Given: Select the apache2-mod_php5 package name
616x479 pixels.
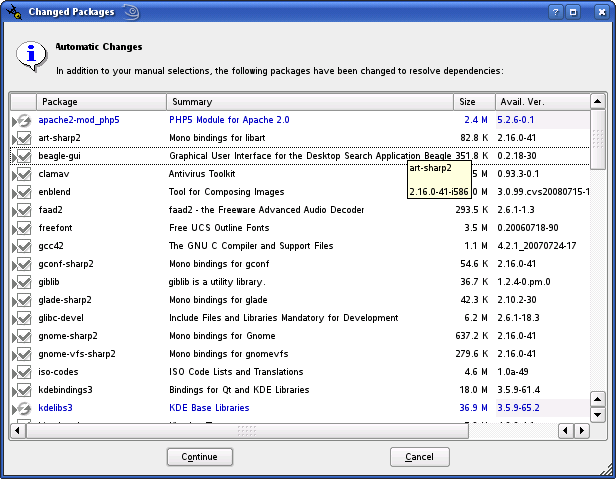Looking at the screenshot, I should coord(79,120).
